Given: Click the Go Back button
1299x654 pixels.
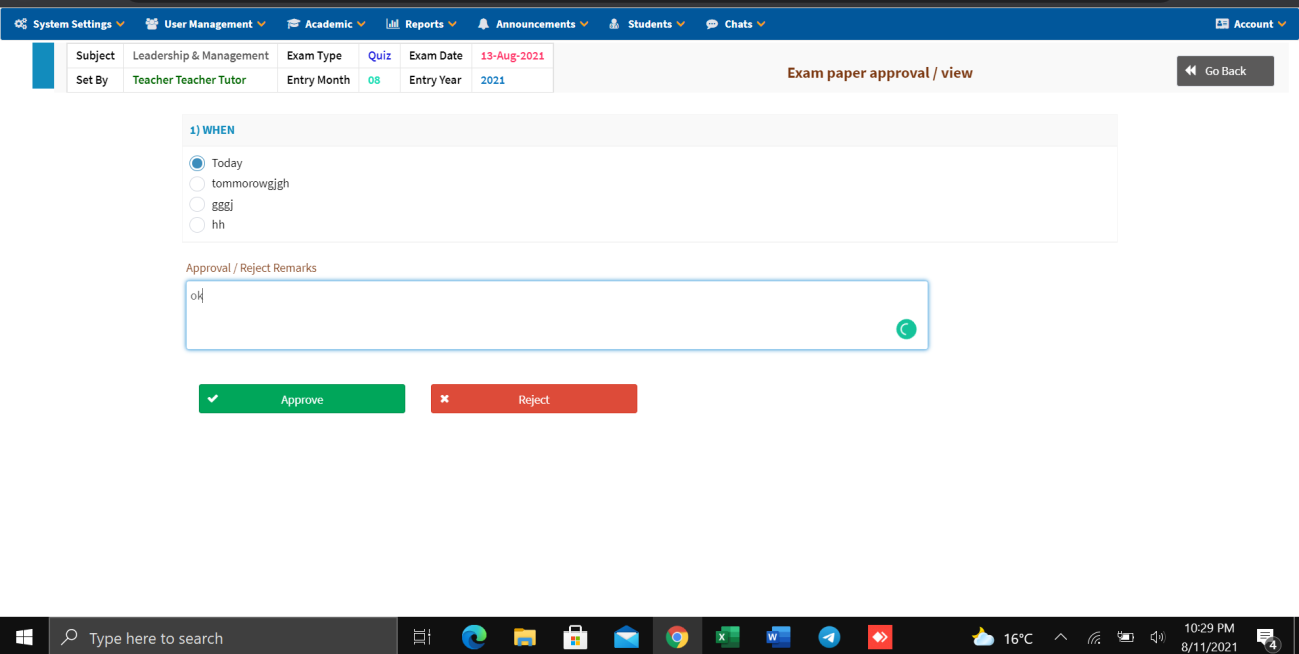Looking at the screenshot, I should (x=1225, y=71).
